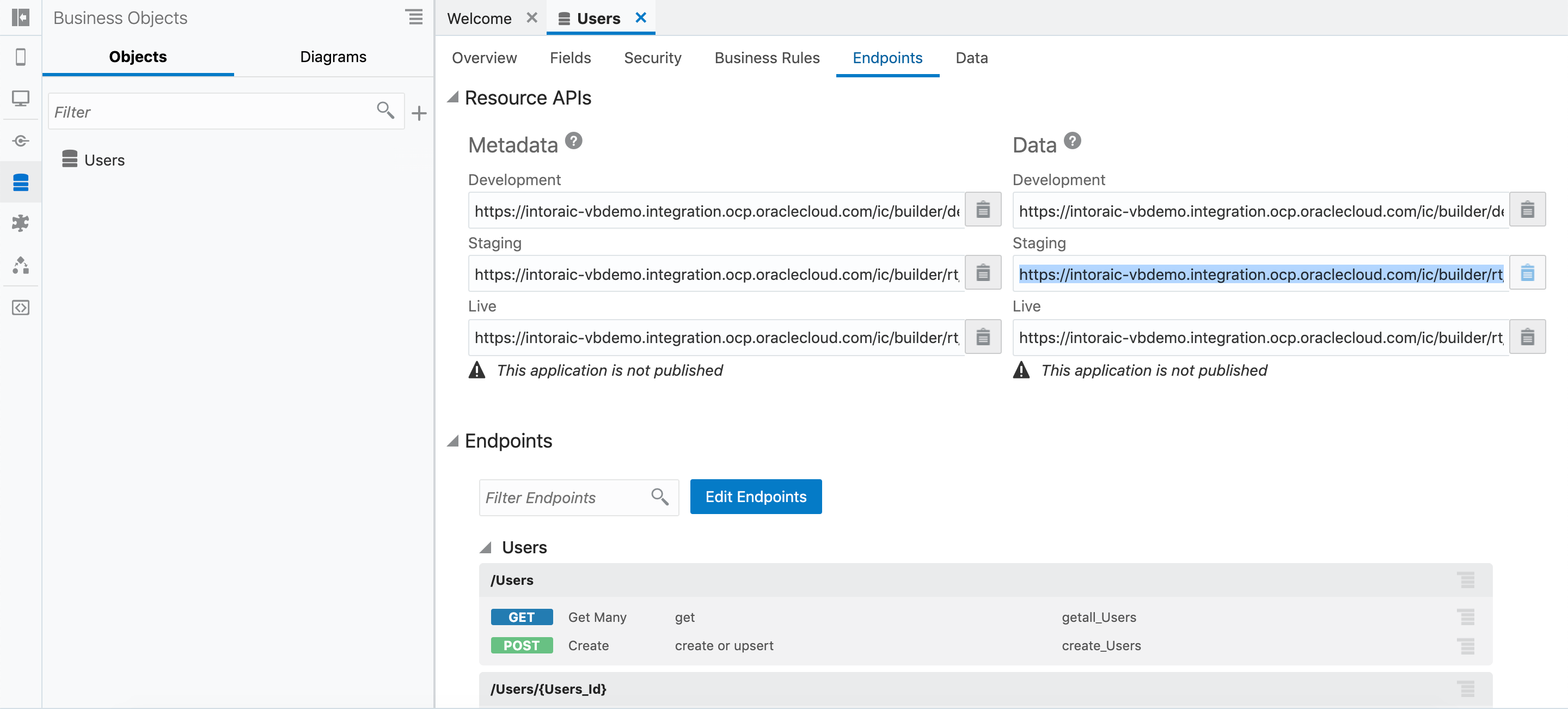Switch to the Diagrams tab
1568x709 pixels.
pyautogui.click(x=333, y=57)
